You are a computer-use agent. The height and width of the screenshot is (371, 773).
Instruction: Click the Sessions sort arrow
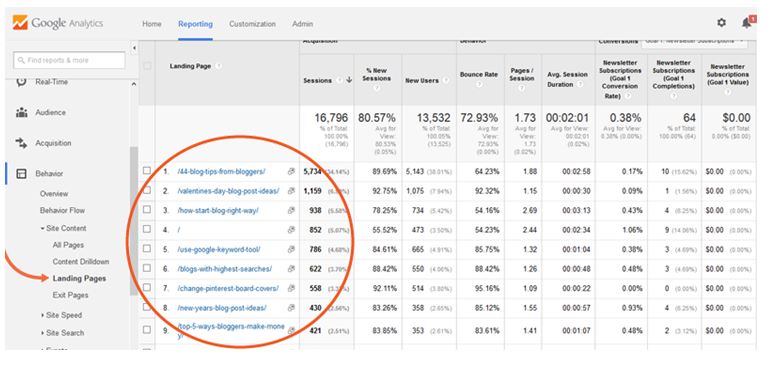pos(349,80)
